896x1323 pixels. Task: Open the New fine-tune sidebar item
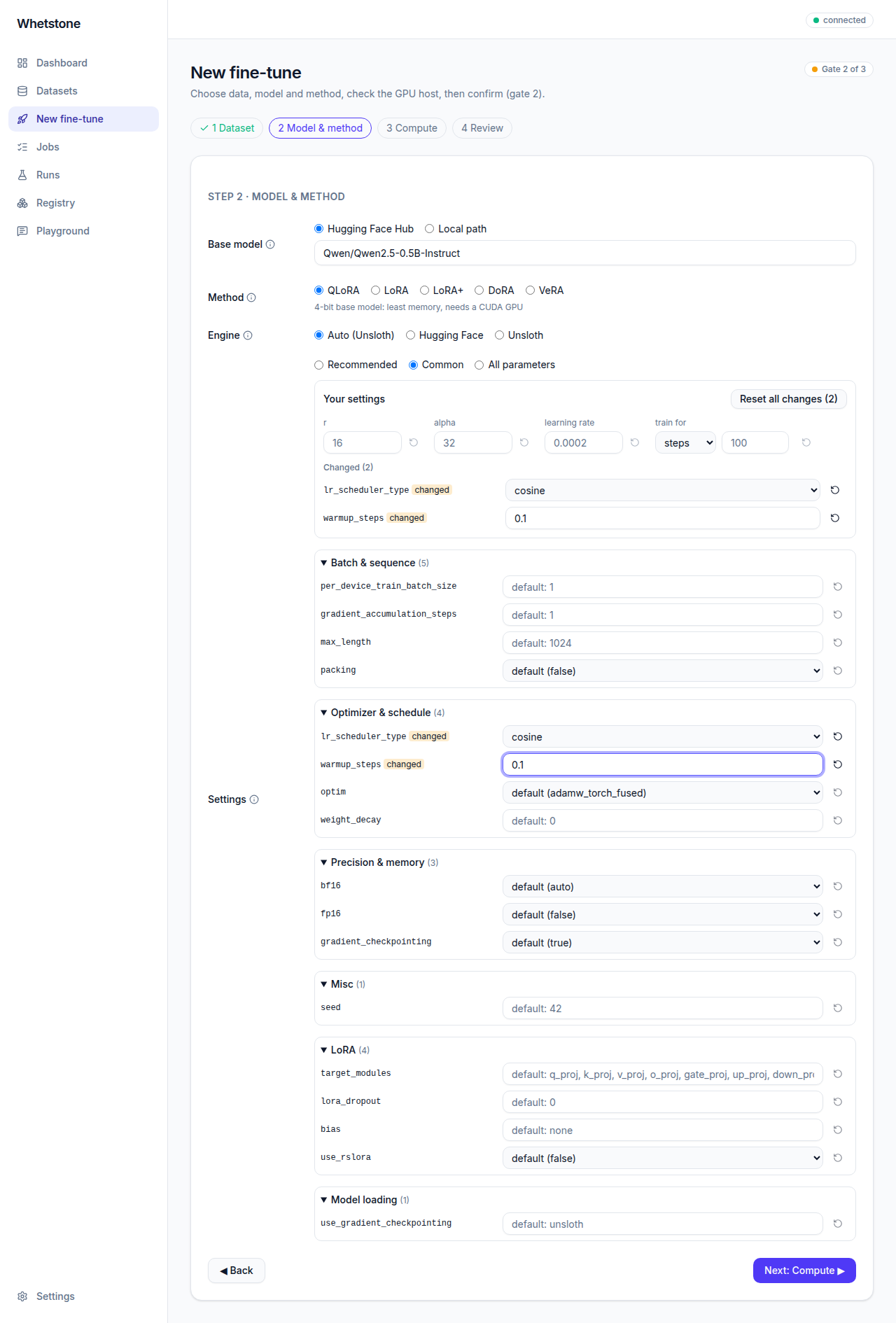[x=84, y=119]
